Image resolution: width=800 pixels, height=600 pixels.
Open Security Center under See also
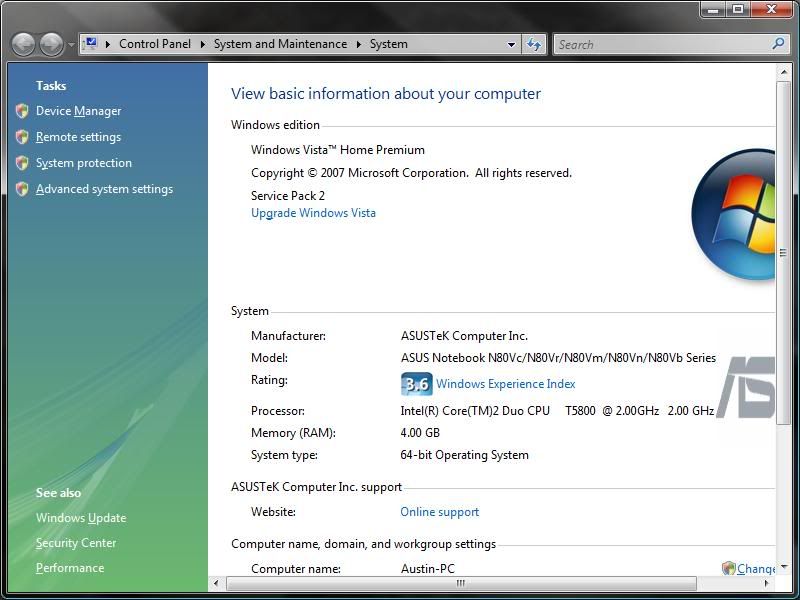coord(76,543)
